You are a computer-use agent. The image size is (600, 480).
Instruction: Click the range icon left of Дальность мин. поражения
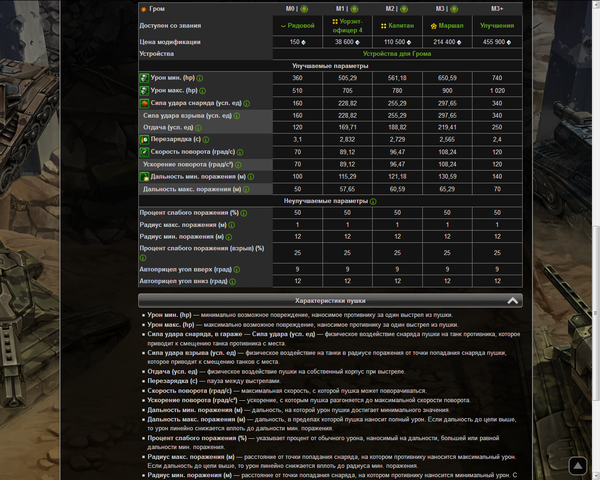(144, 177)
